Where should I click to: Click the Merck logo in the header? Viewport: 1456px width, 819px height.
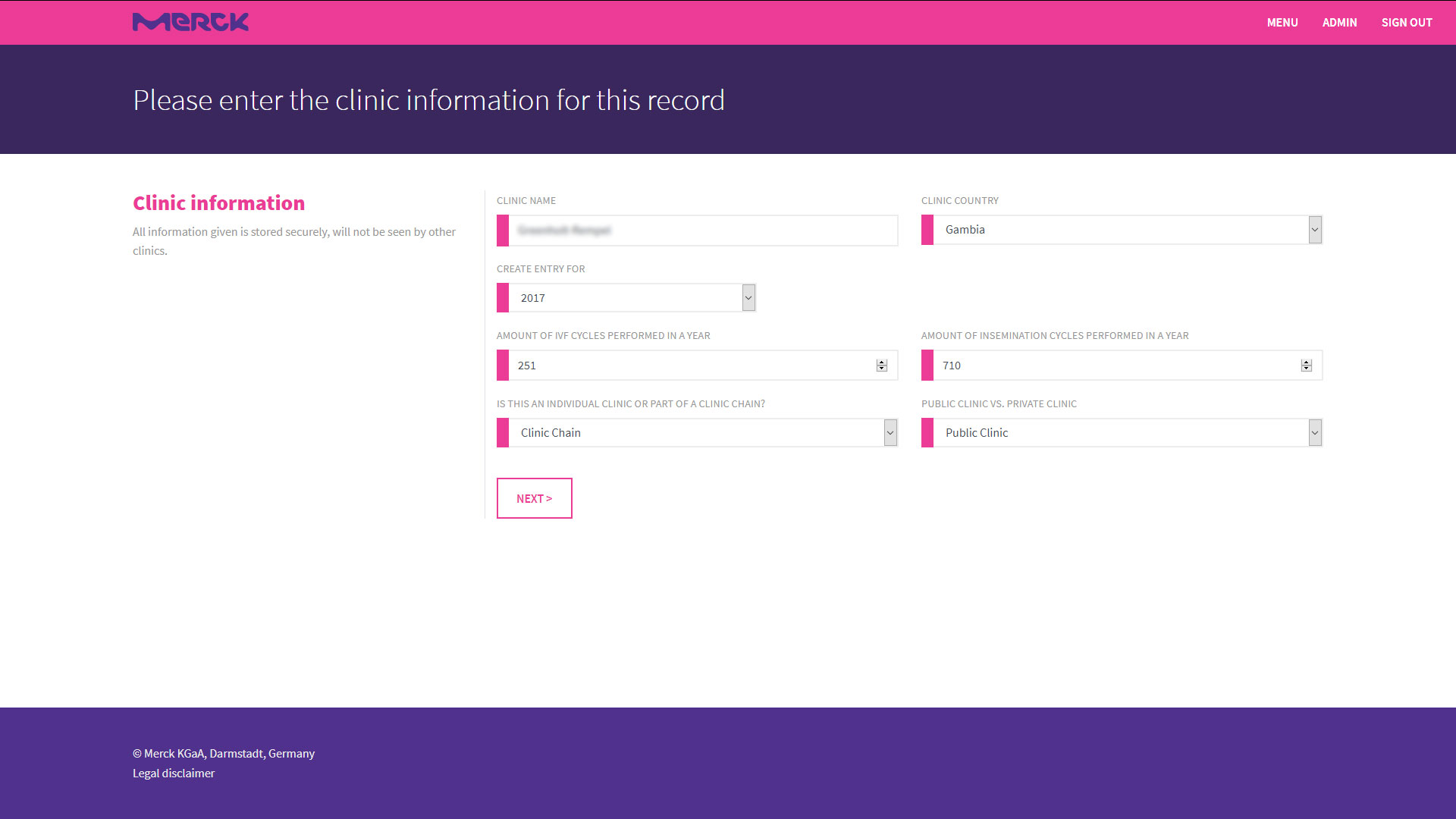[x=190, y=22]
